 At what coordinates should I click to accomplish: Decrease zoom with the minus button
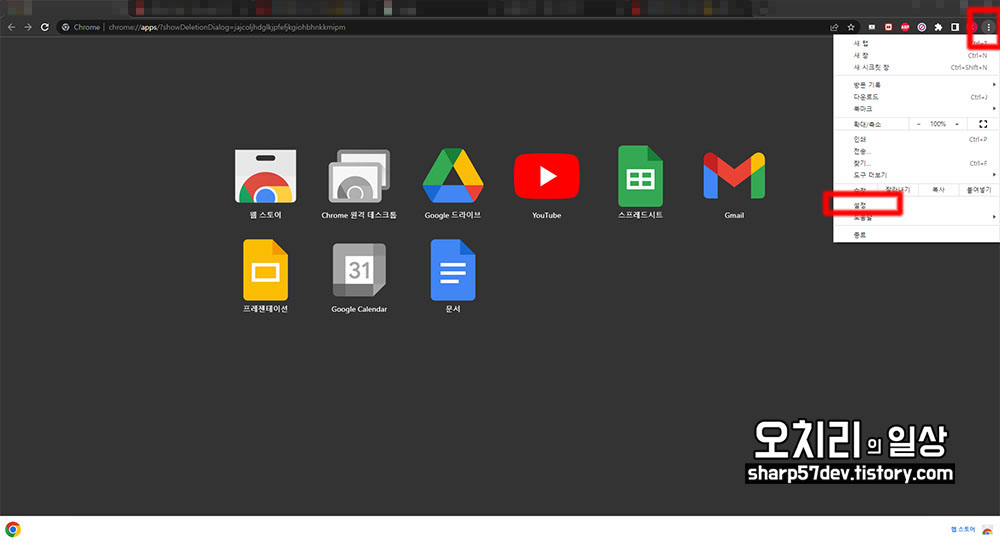coord(918,124)
